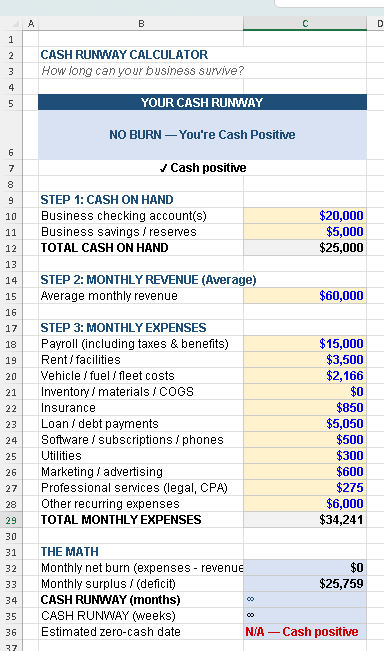Click Loan / debt payments value $5,050
384x651 pixels.
(x=305, y=424)
